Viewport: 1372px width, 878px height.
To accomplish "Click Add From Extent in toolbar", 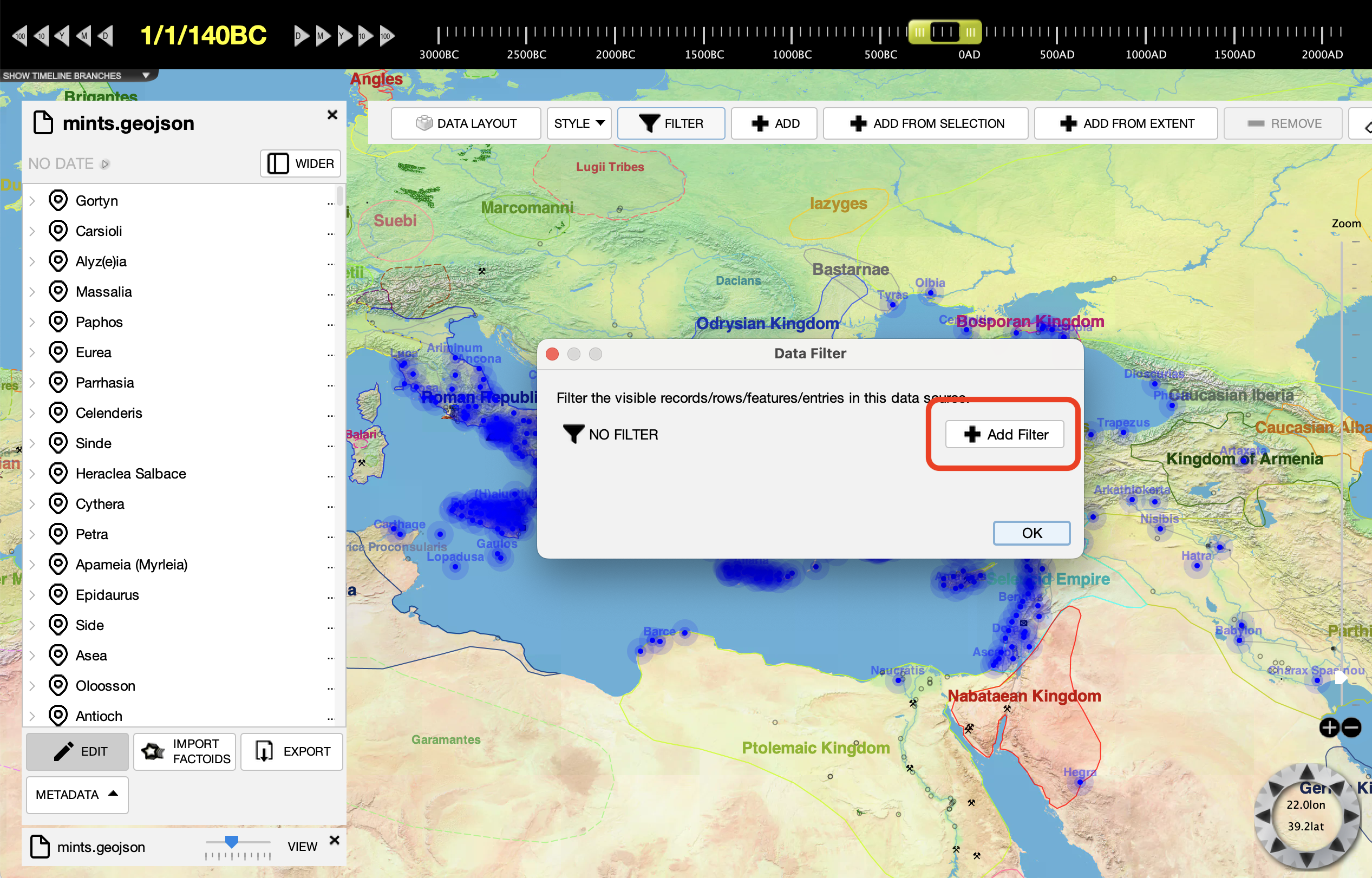I will pos(1125,123).
